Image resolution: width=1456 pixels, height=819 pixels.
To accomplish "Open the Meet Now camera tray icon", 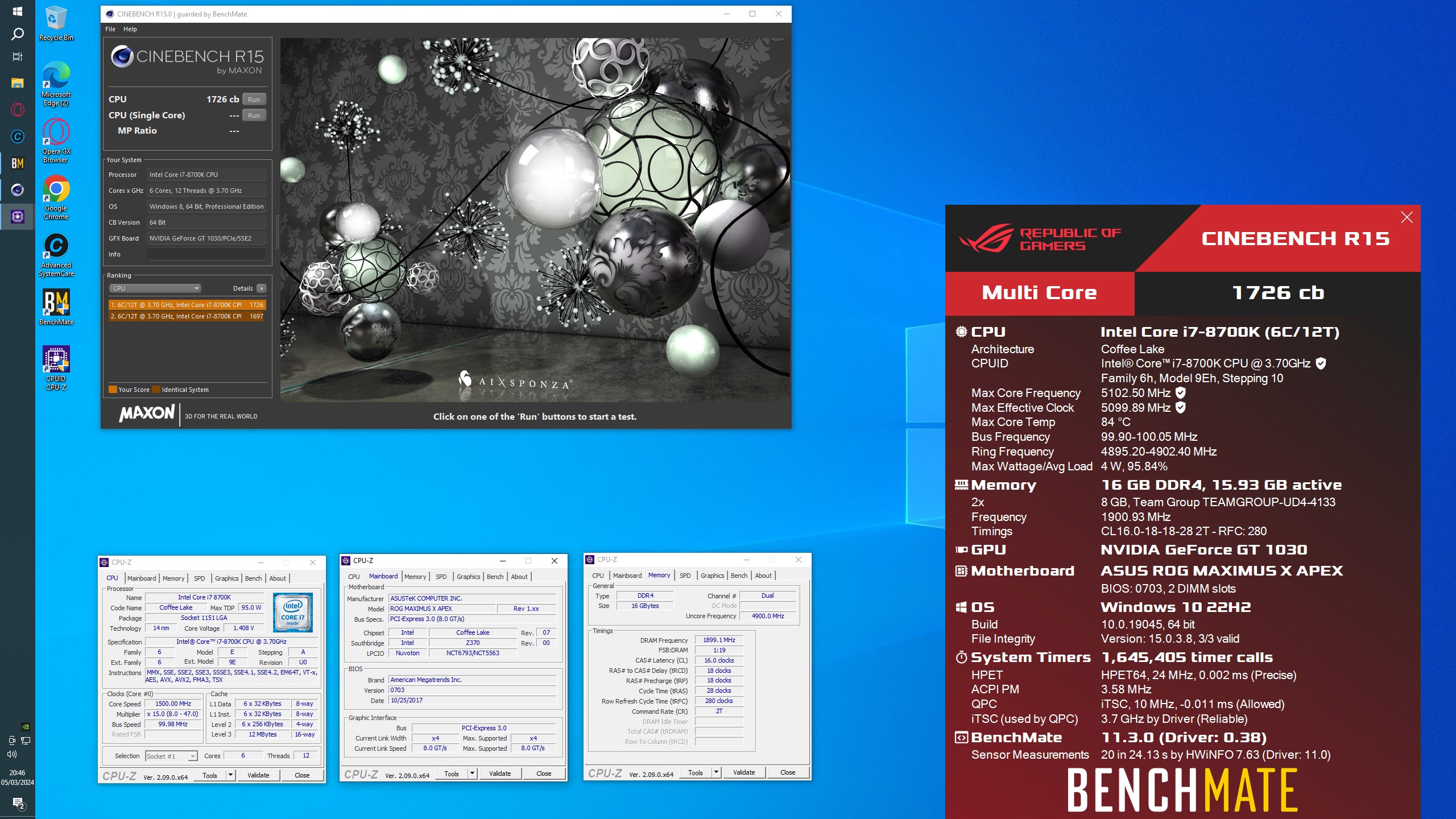I will pos(12,741).
